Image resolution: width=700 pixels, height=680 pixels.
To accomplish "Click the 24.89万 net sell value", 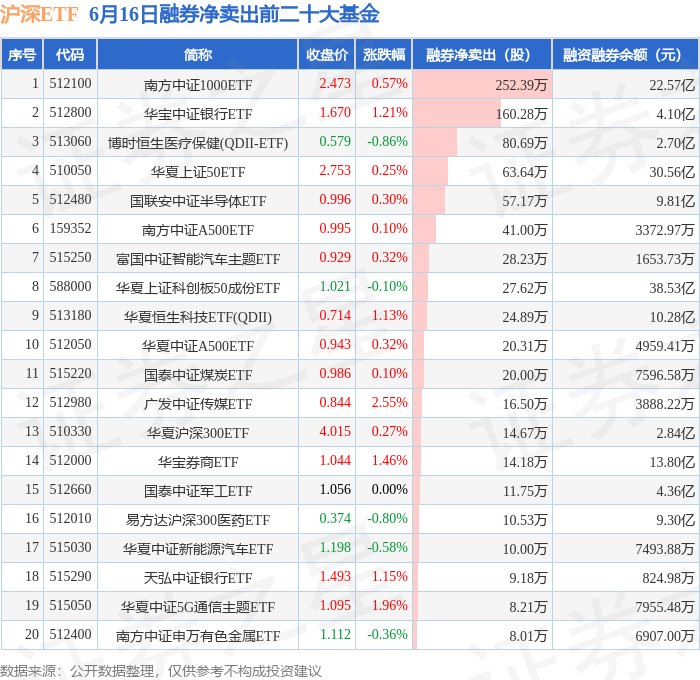I will (x=525, y=317).
